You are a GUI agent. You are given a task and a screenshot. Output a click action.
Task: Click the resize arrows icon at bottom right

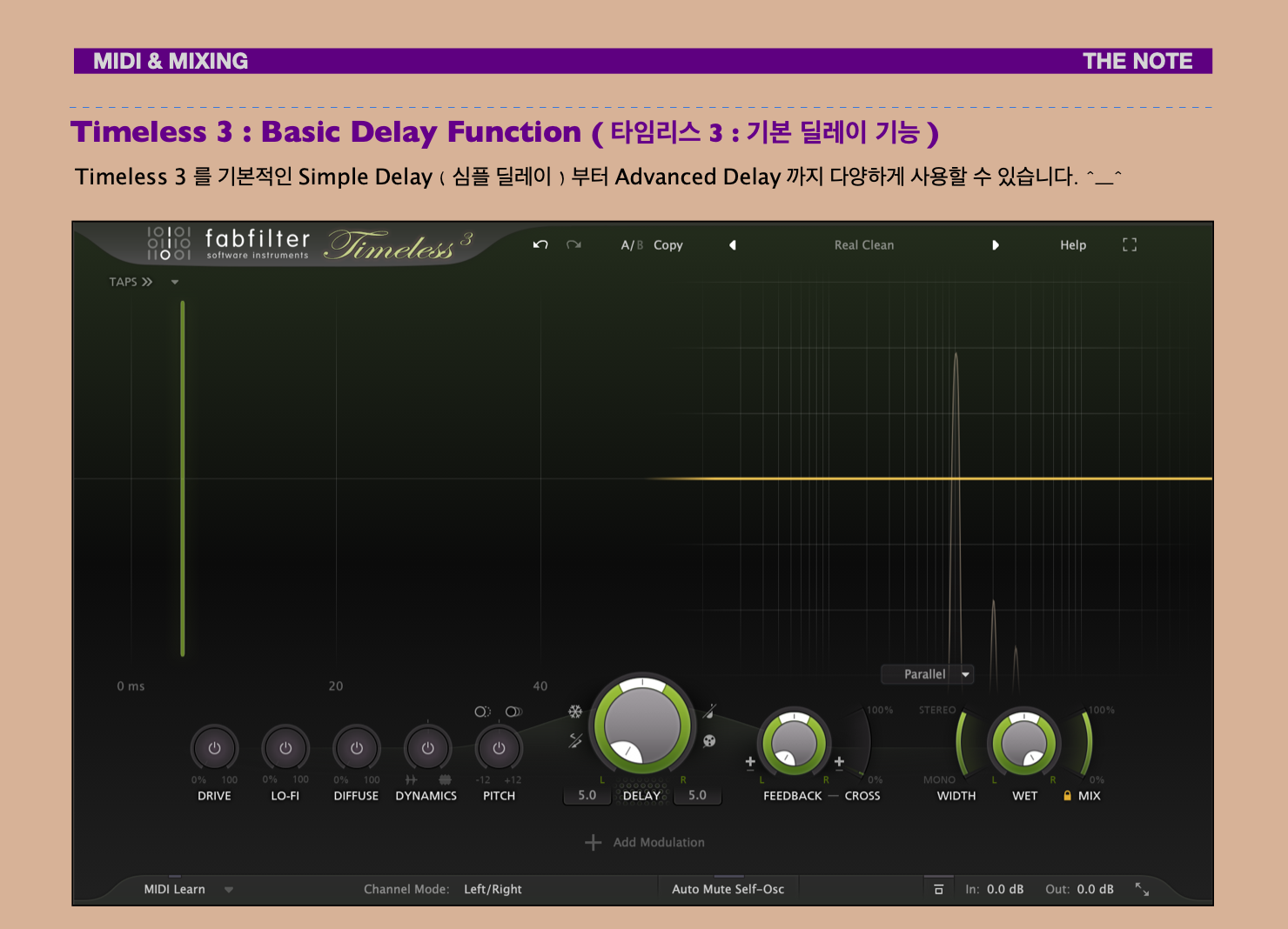[x=1142, y=889]
